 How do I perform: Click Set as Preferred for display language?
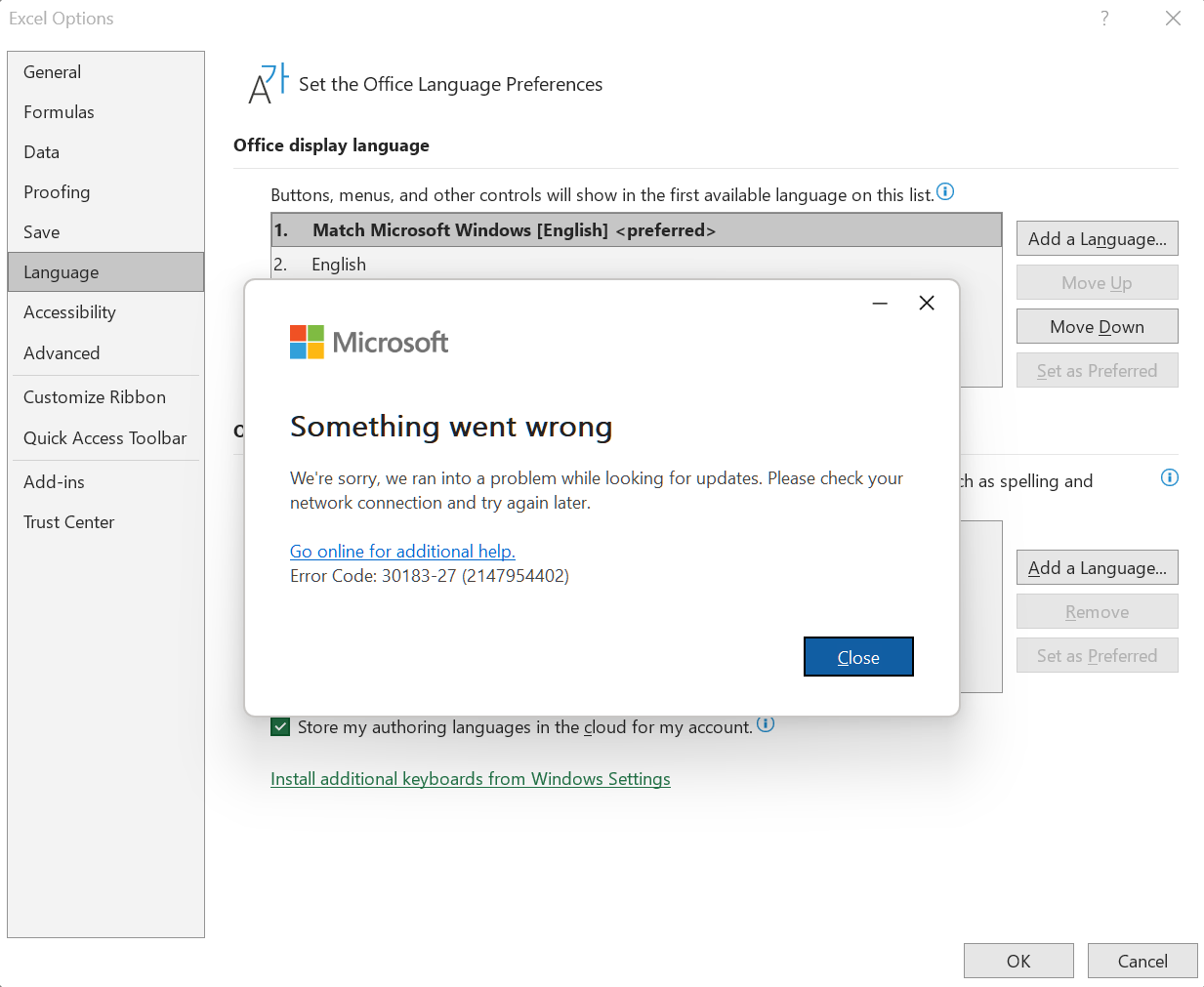[x=1098, y=371]
